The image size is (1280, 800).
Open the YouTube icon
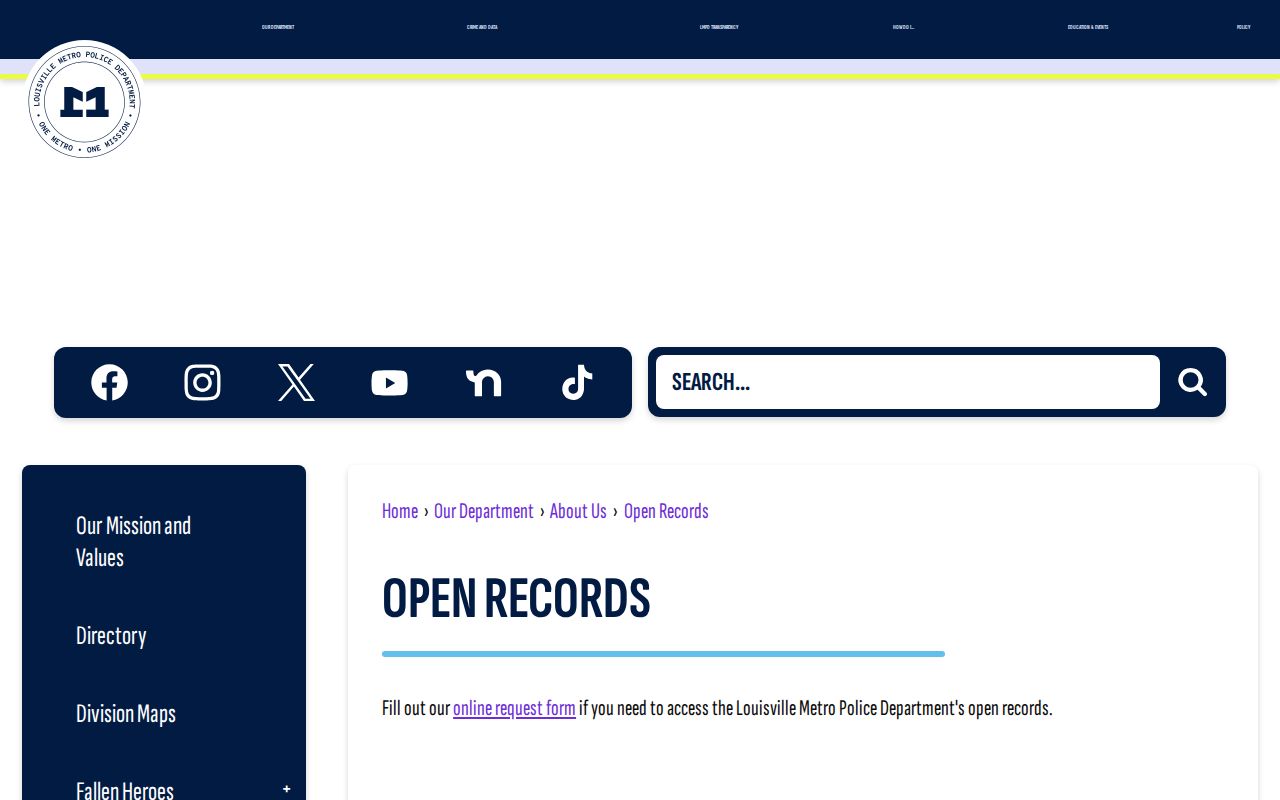click(389, 382)
